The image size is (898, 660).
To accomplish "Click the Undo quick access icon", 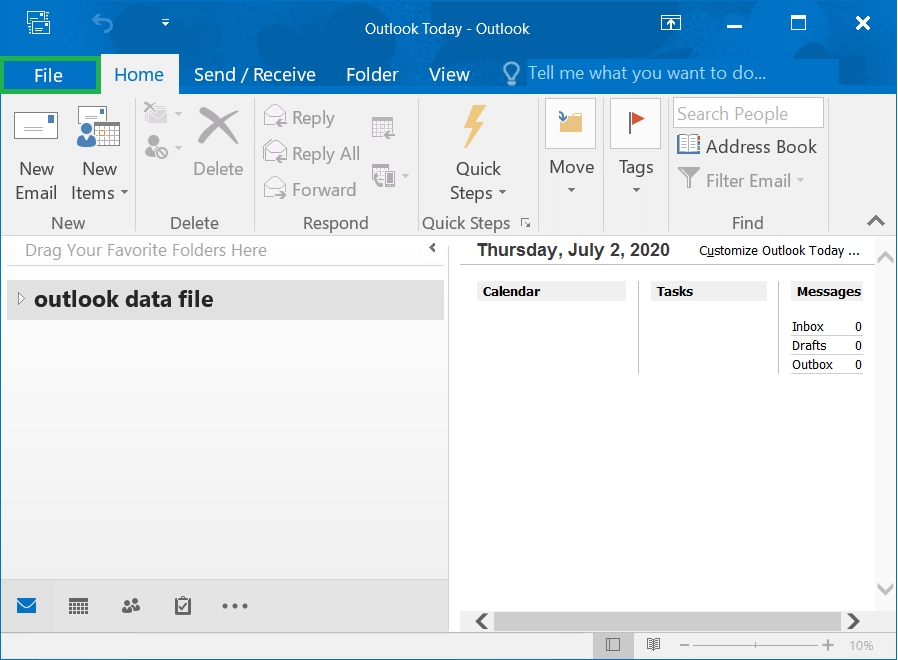I will point(103,23).
